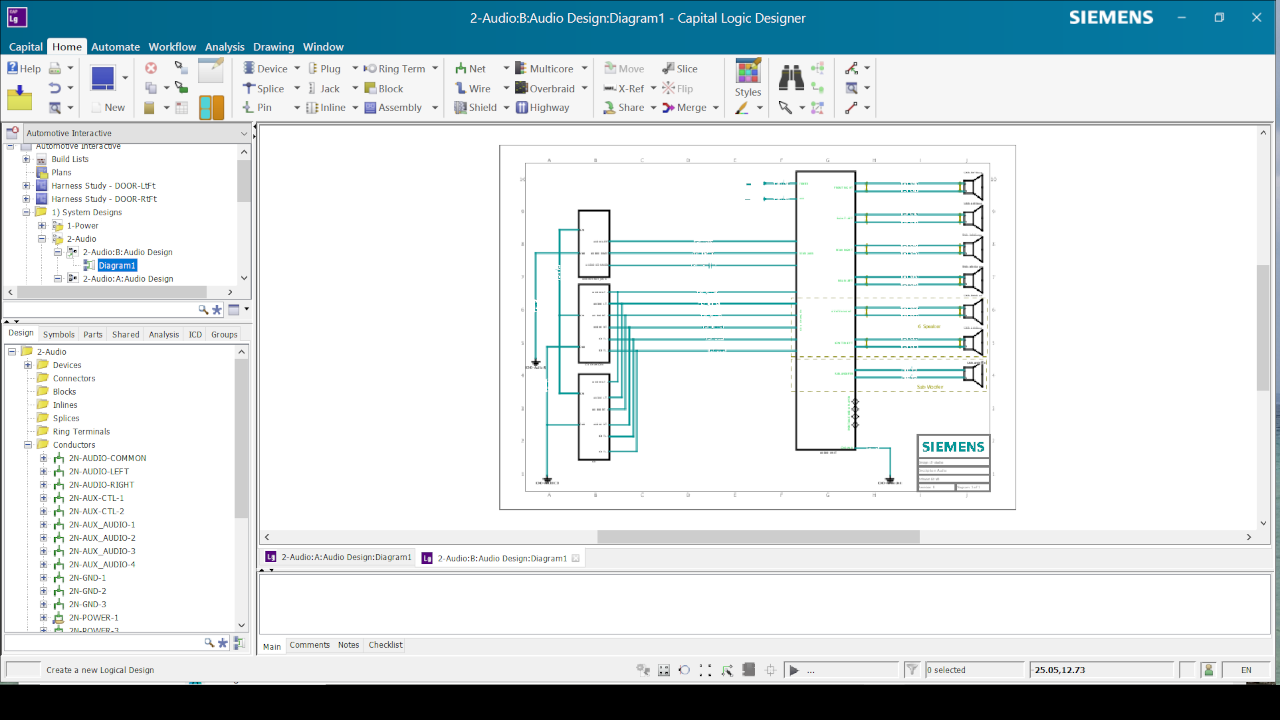Add a Pin to the diagram
1280x720 pixels.
tap(257, 107)
